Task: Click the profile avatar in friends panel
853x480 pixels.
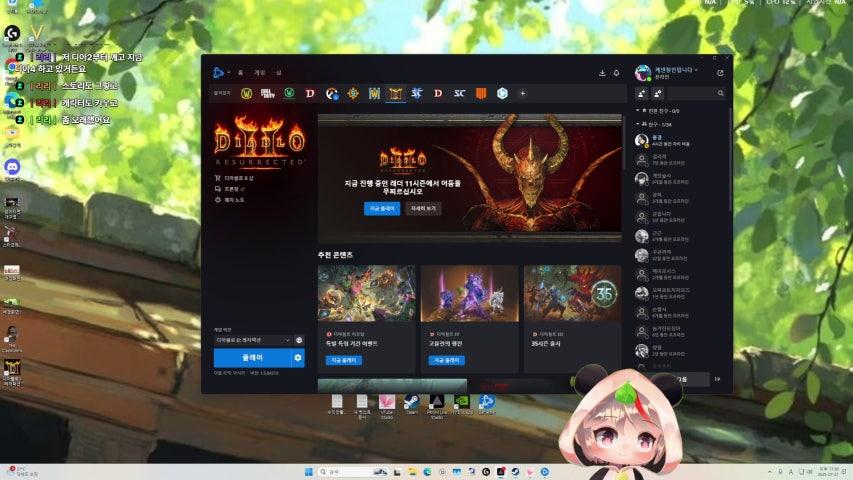Action: [x=642, y=72]
